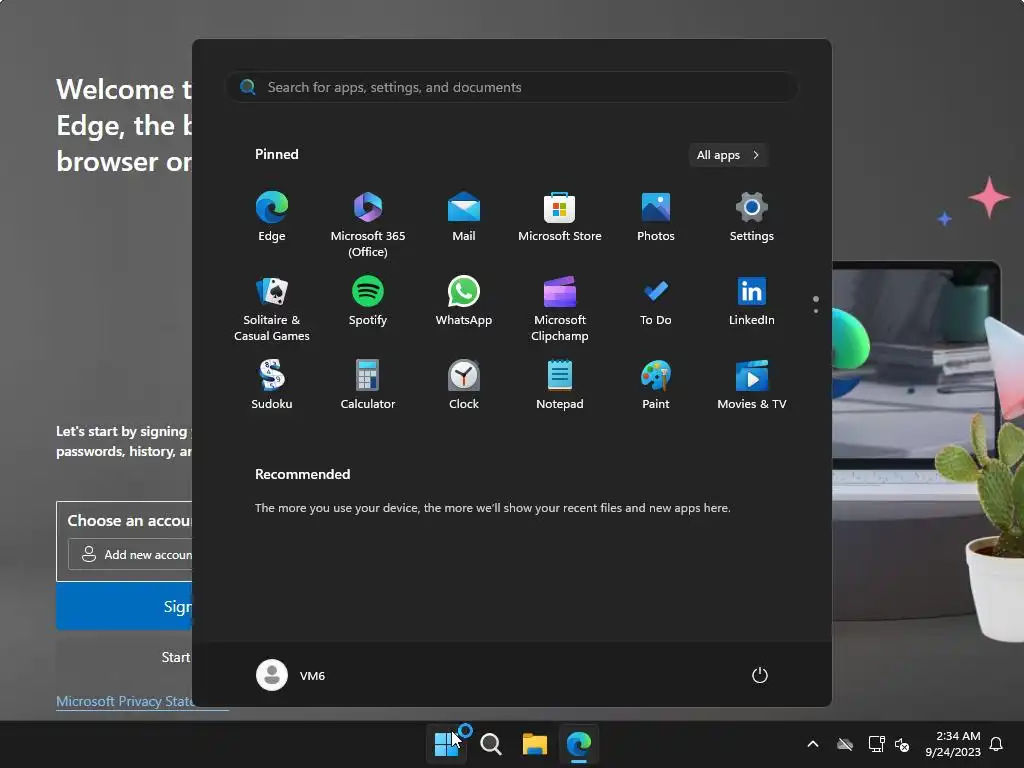This screenshot has width=1024, height=768.
Task: Open Settings from pinned apps
Action: [x=752, y=217]
